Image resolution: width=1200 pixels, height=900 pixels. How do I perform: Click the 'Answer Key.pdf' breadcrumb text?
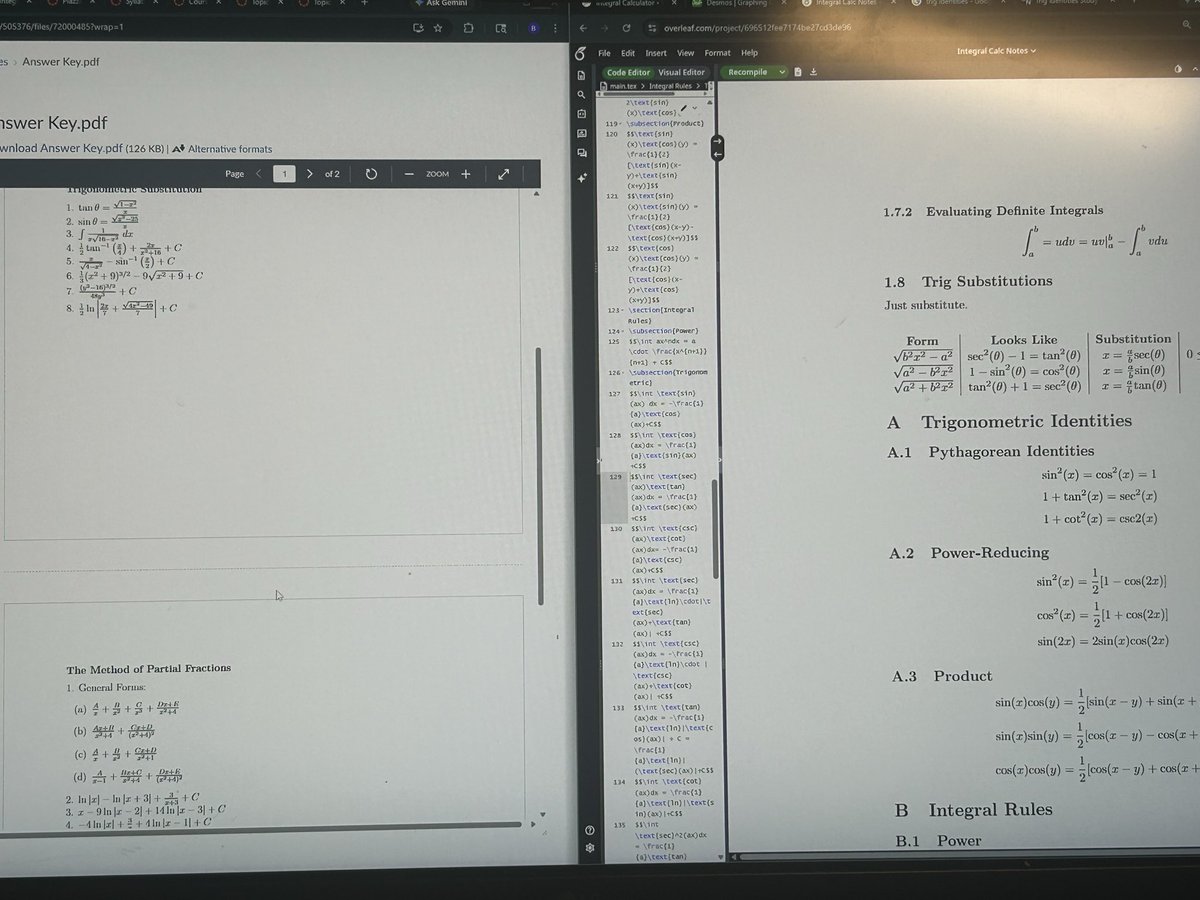(x=61, y=62)
